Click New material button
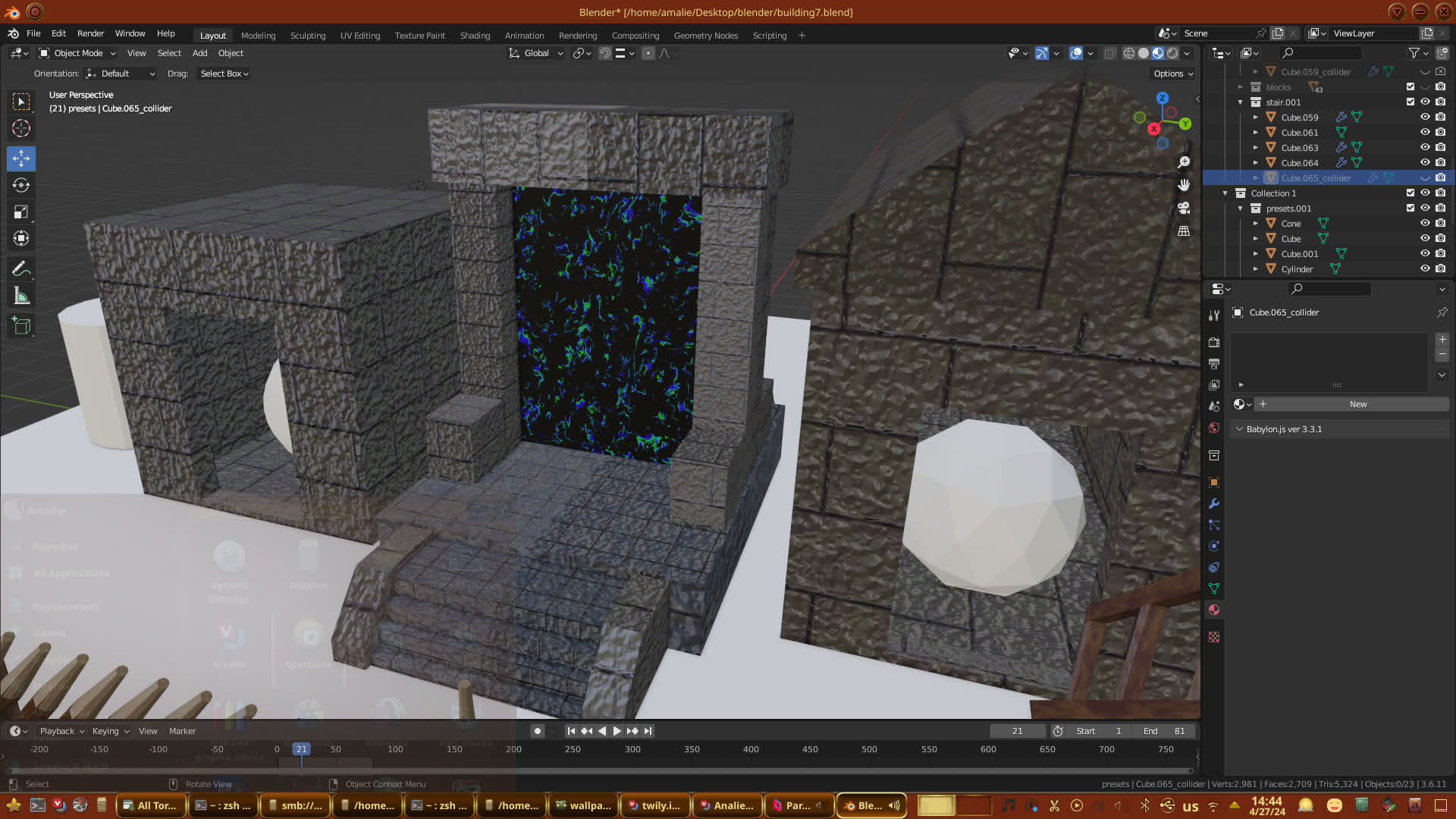The height and width of the screenshot is (819, 1456). [1357, 404]
